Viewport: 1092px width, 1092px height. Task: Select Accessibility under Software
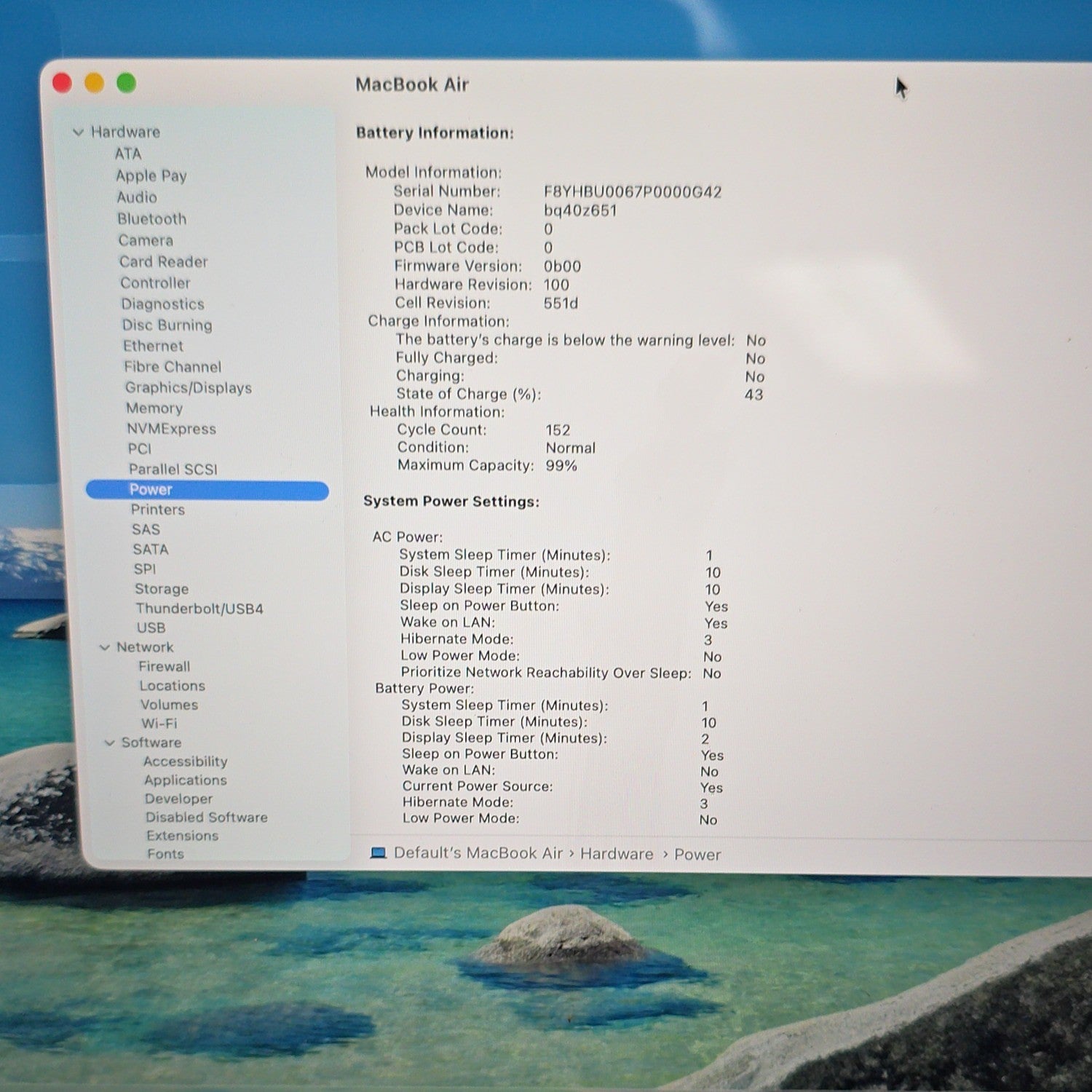186,761
